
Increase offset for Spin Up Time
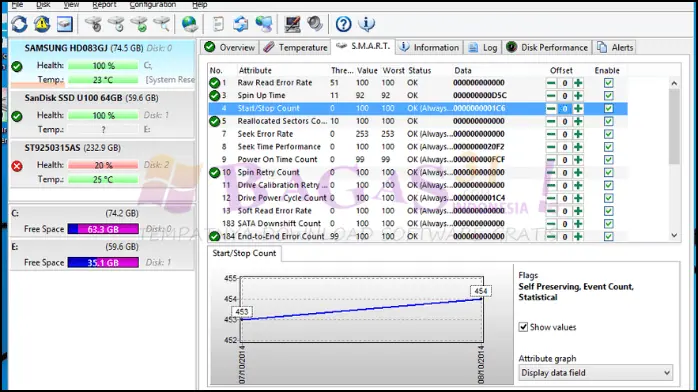point(578,96)
